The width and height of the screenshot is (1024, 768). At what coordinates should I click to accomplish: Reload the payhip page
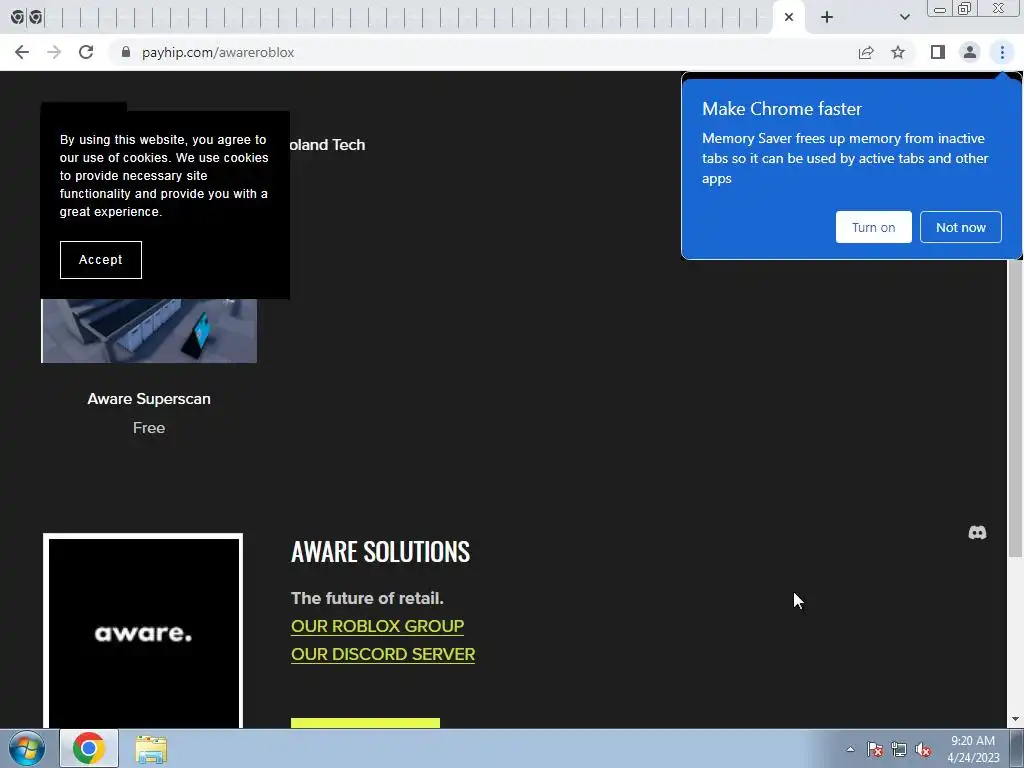(86, 52)
